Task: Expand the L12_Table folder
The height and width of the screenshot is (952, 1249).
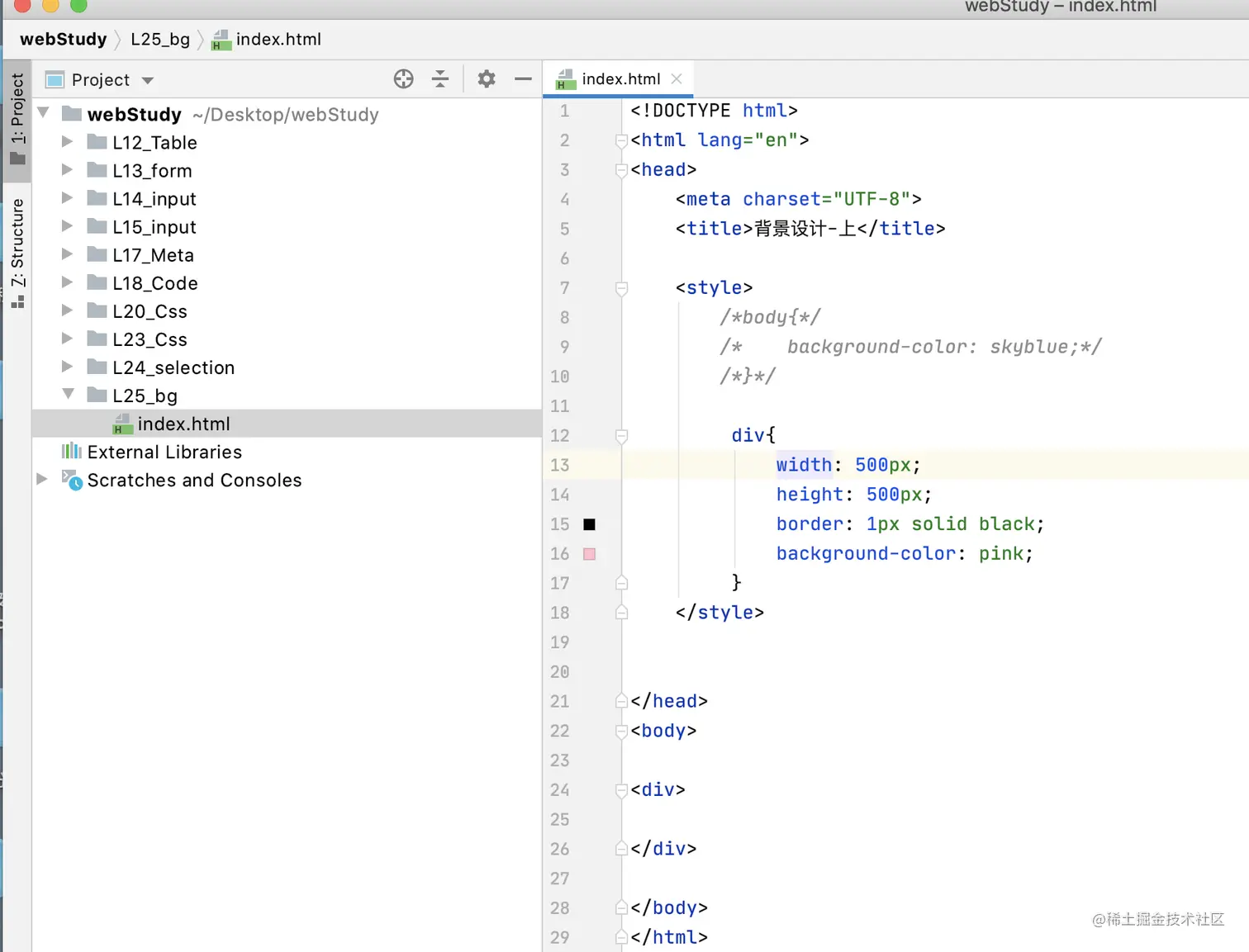Action: click(68, 142)
